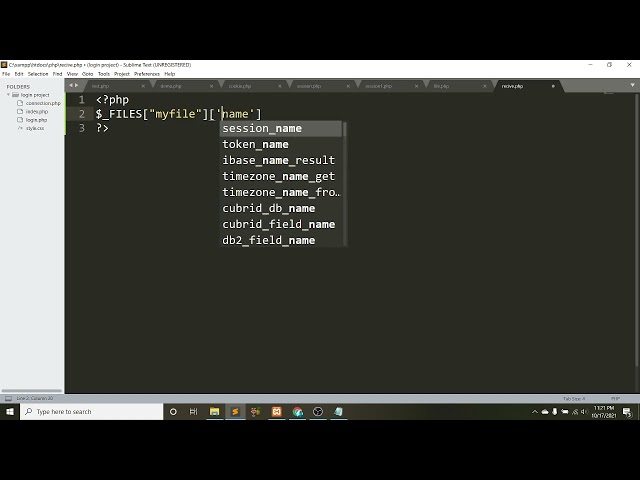The height and width of the screenshot is (480, 640).
Task: Click the Windows Start button
Action: coord(10,412)
